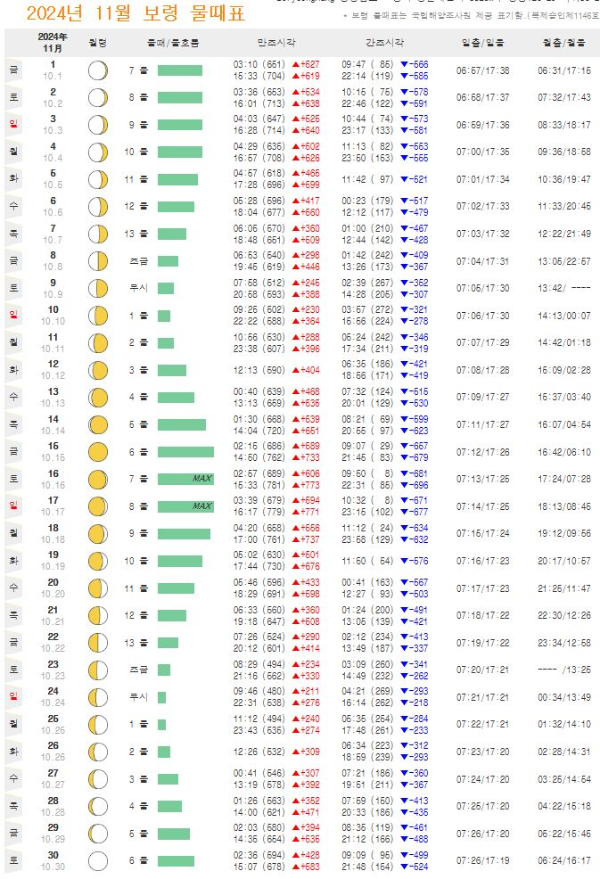Click the sunrise/sunset value '07:12/17:26'

pos(483,452)
